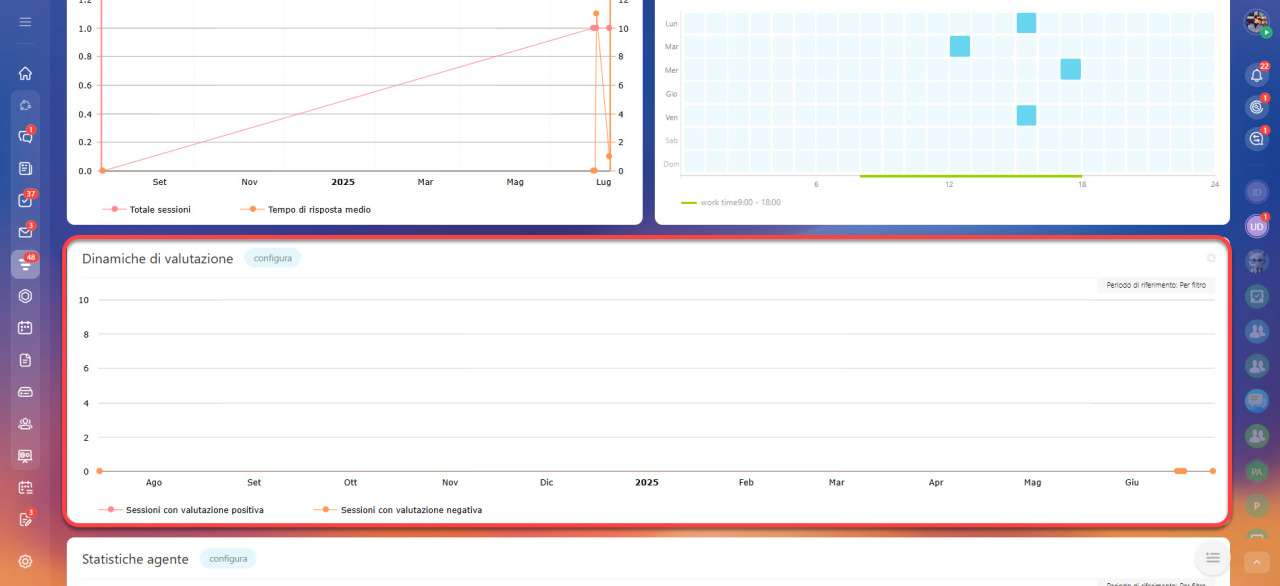Open the ID contact avatar in right sidebar
Image resolution: width=1280 pixels, height=586 pixels.
(1256, 192)
